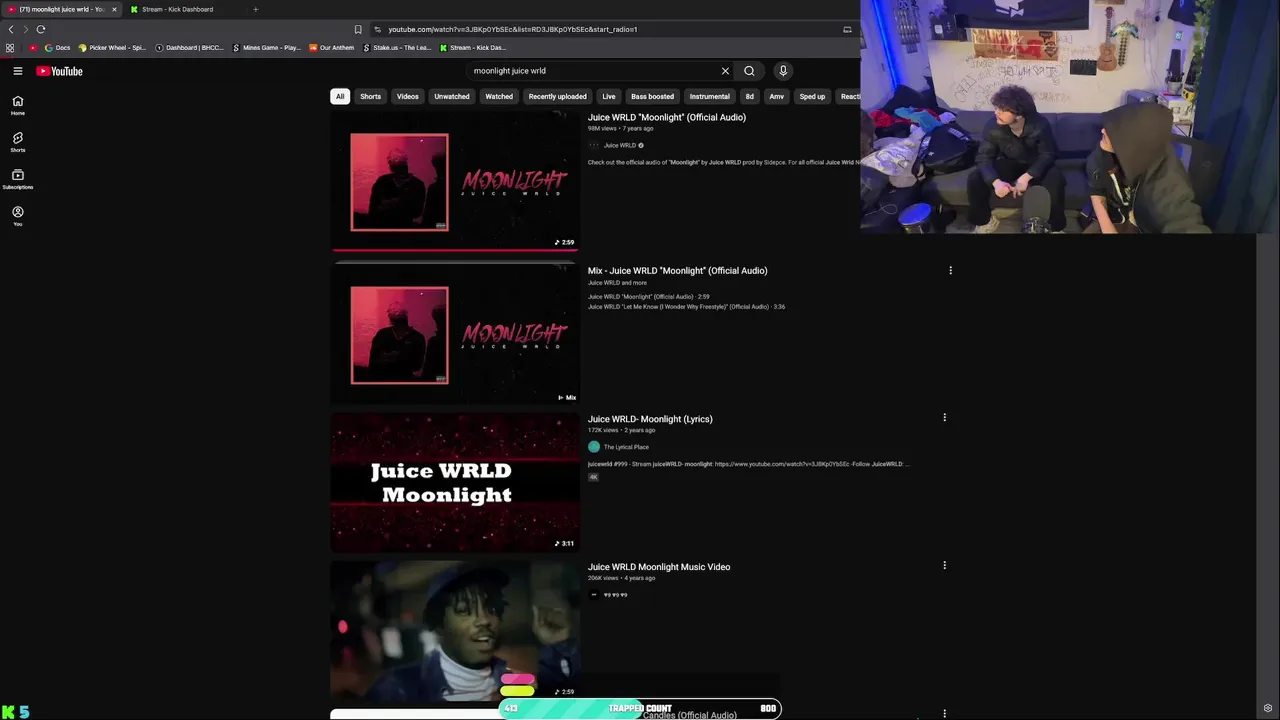Bookmark this page via bookmark icon
The image size is (1280, 720).
[x=358, y=29]
